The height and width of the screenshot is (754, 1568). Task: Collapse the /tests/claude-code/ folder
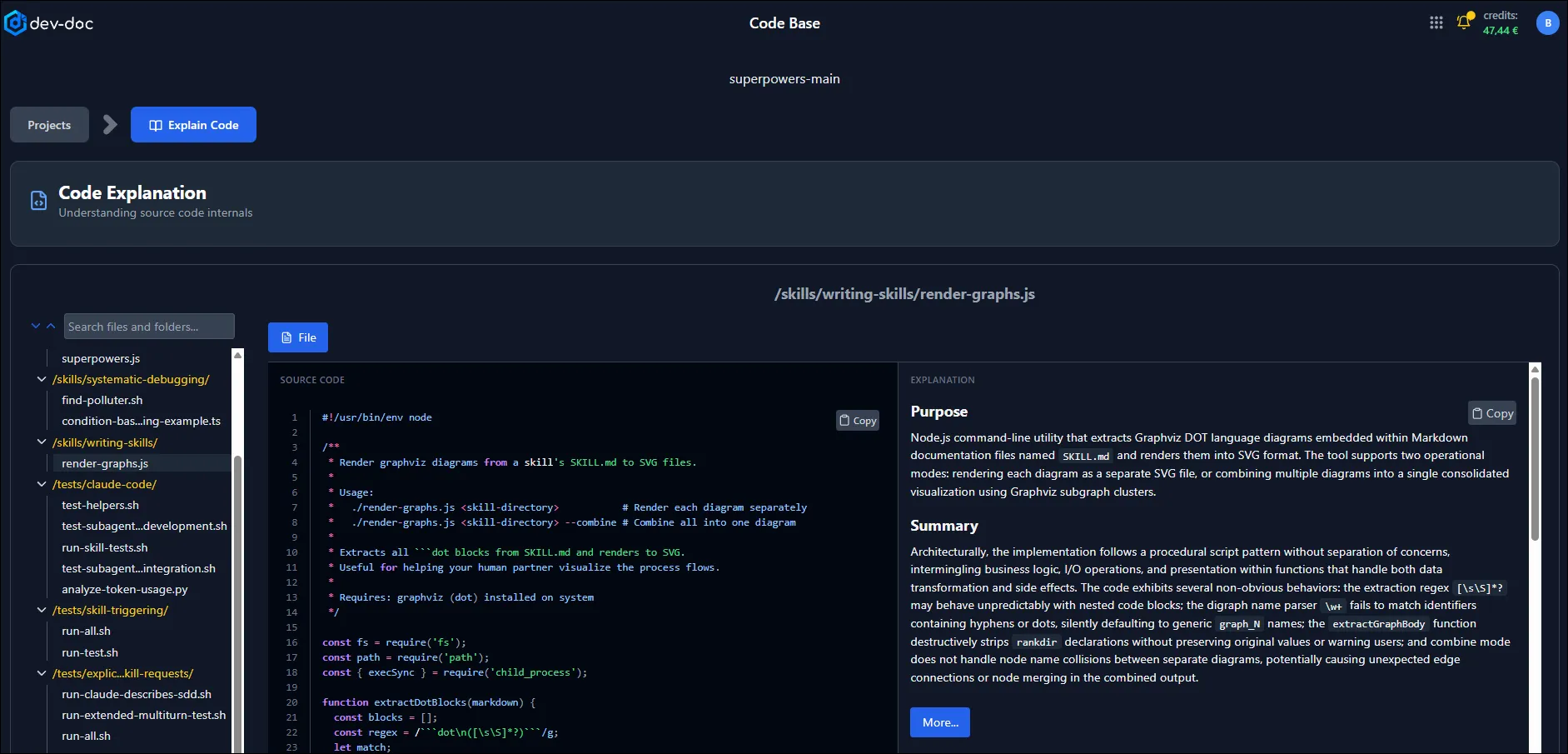click(x=42, y=484)
